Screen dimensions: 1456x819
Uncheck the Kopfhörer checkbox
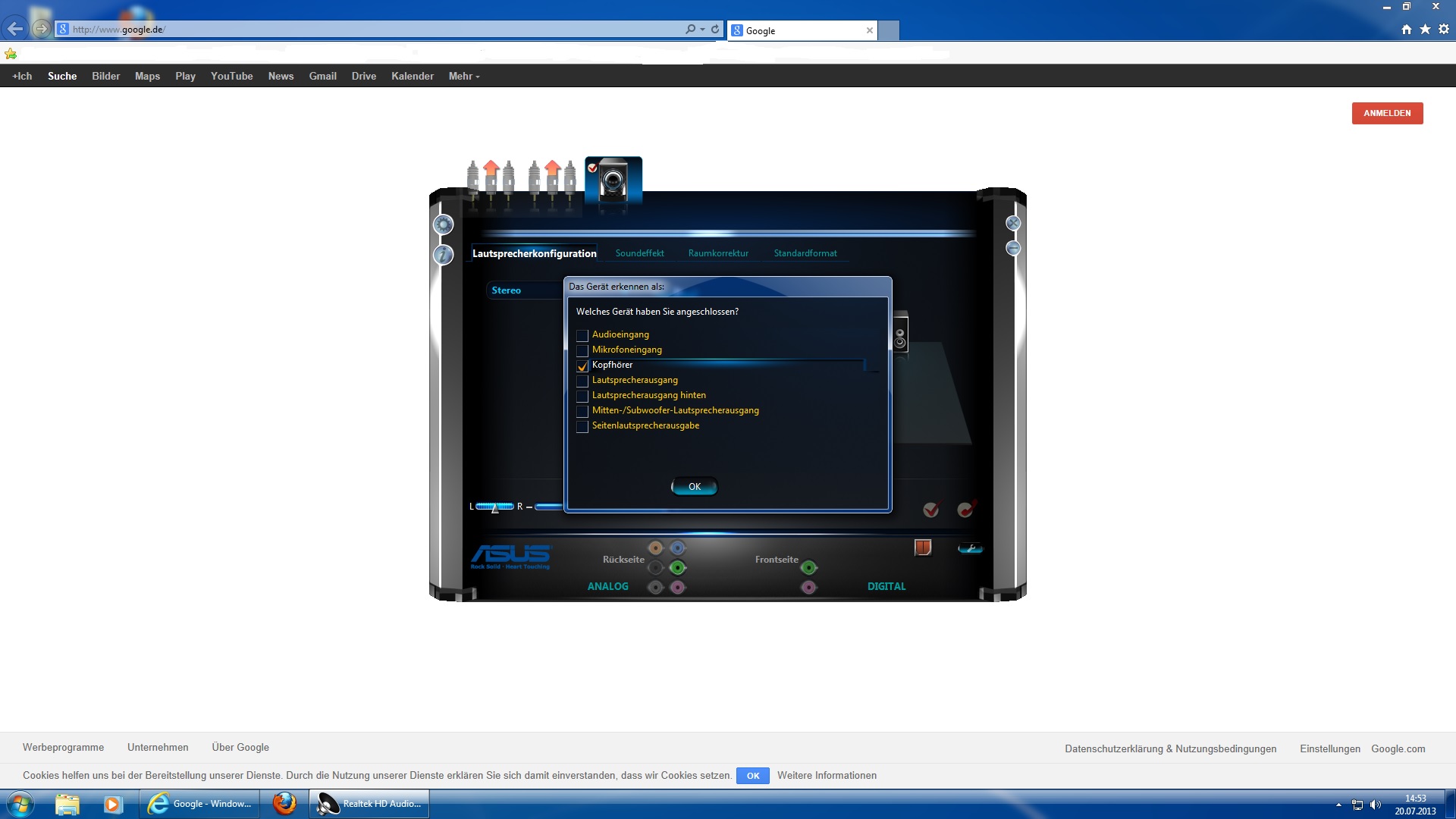582,366
